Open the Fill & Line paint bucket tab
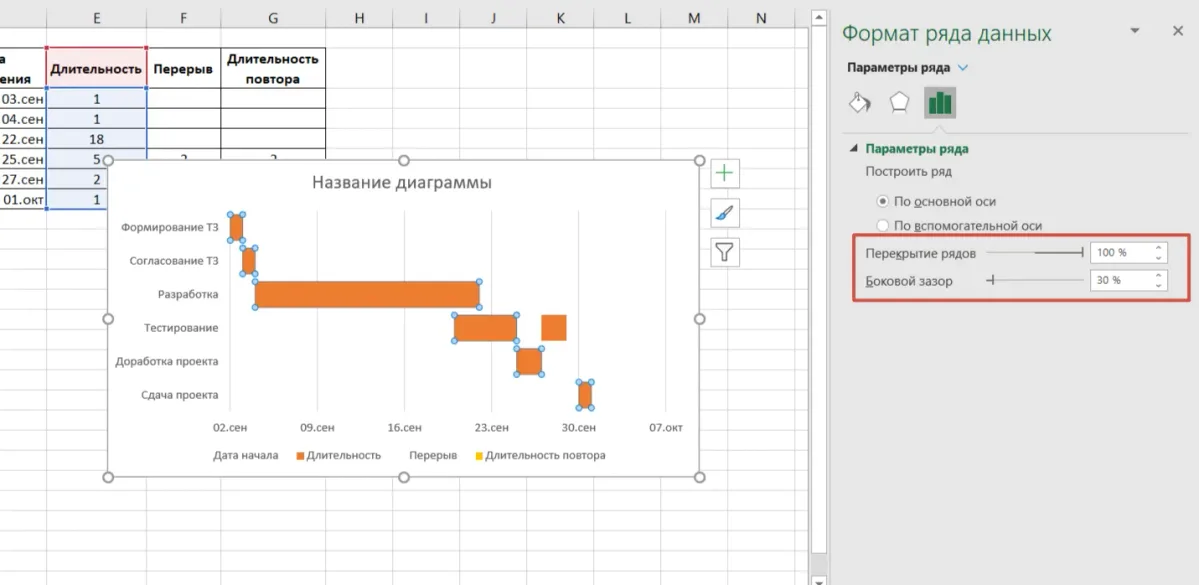Viewport: 1199px width, 585px height. pos(860,102)
